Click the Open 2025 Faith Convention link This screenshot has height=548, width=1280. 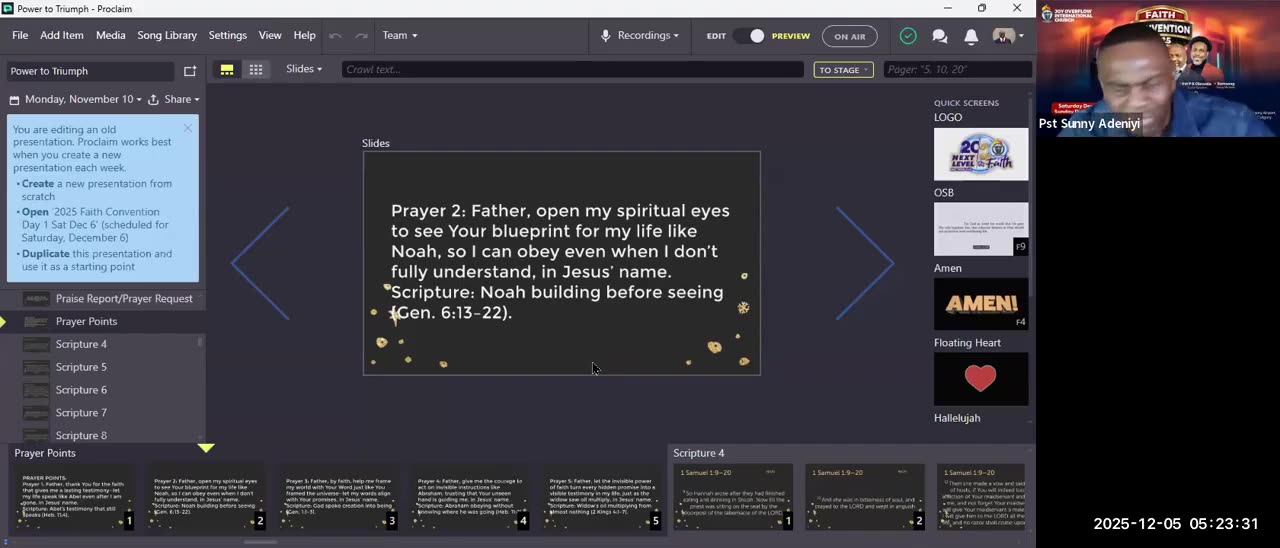35,212
